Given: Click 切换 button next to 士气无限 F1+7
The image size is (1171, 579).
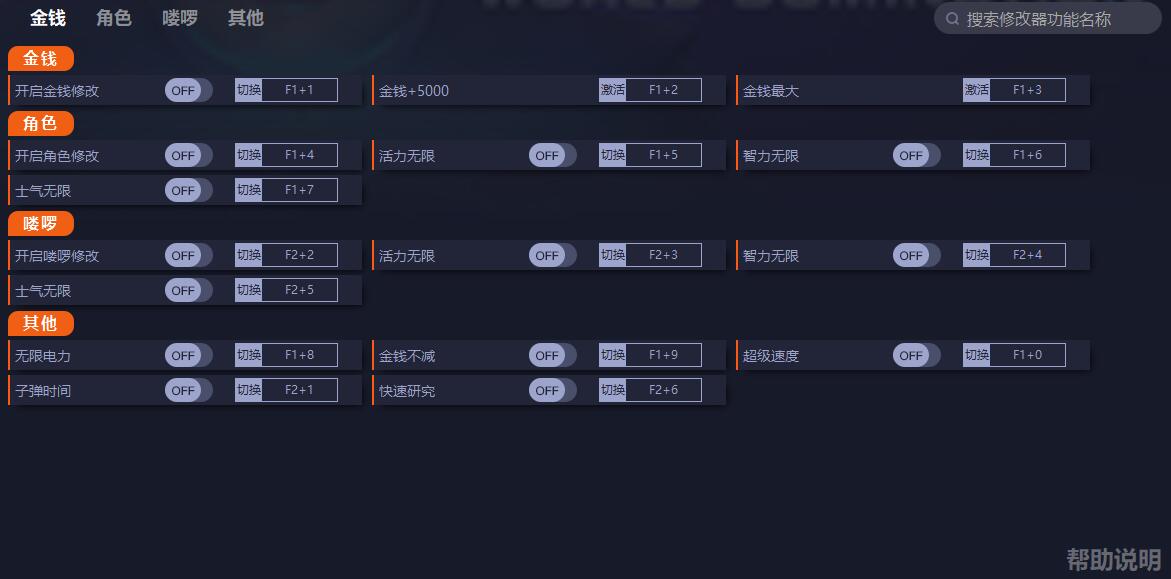Looking at the screenshot, I should (249, 191).
